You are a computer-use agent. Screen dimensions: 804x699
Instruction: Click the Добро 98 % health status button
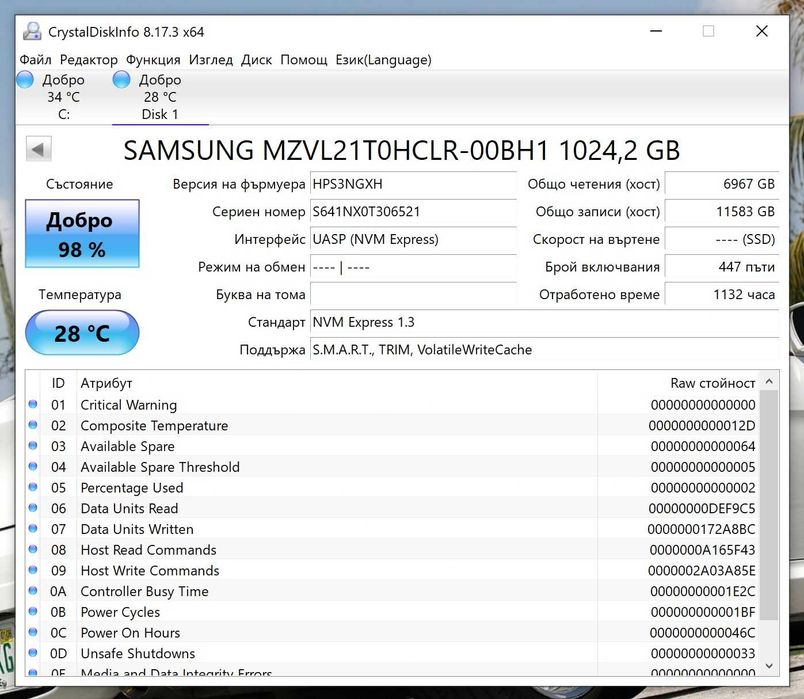82,234
